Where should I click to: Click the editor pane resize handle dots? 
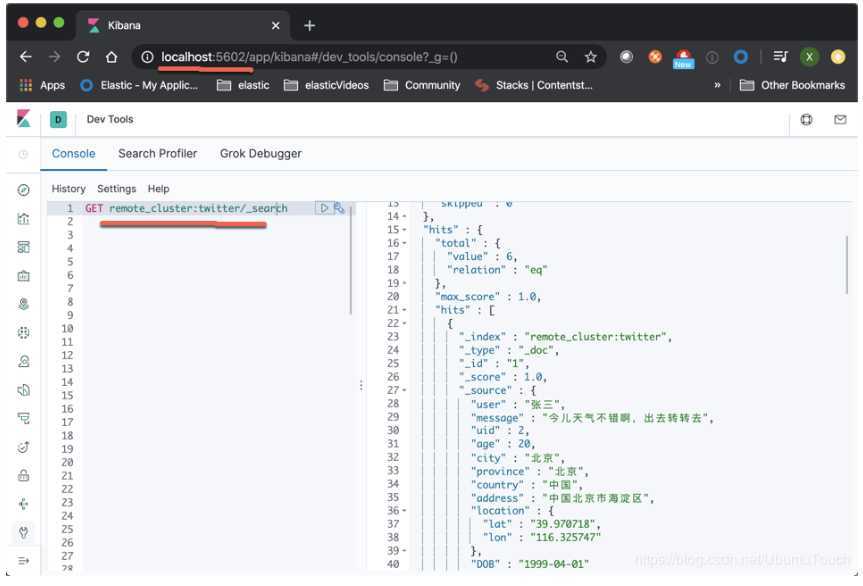[361, 385]
